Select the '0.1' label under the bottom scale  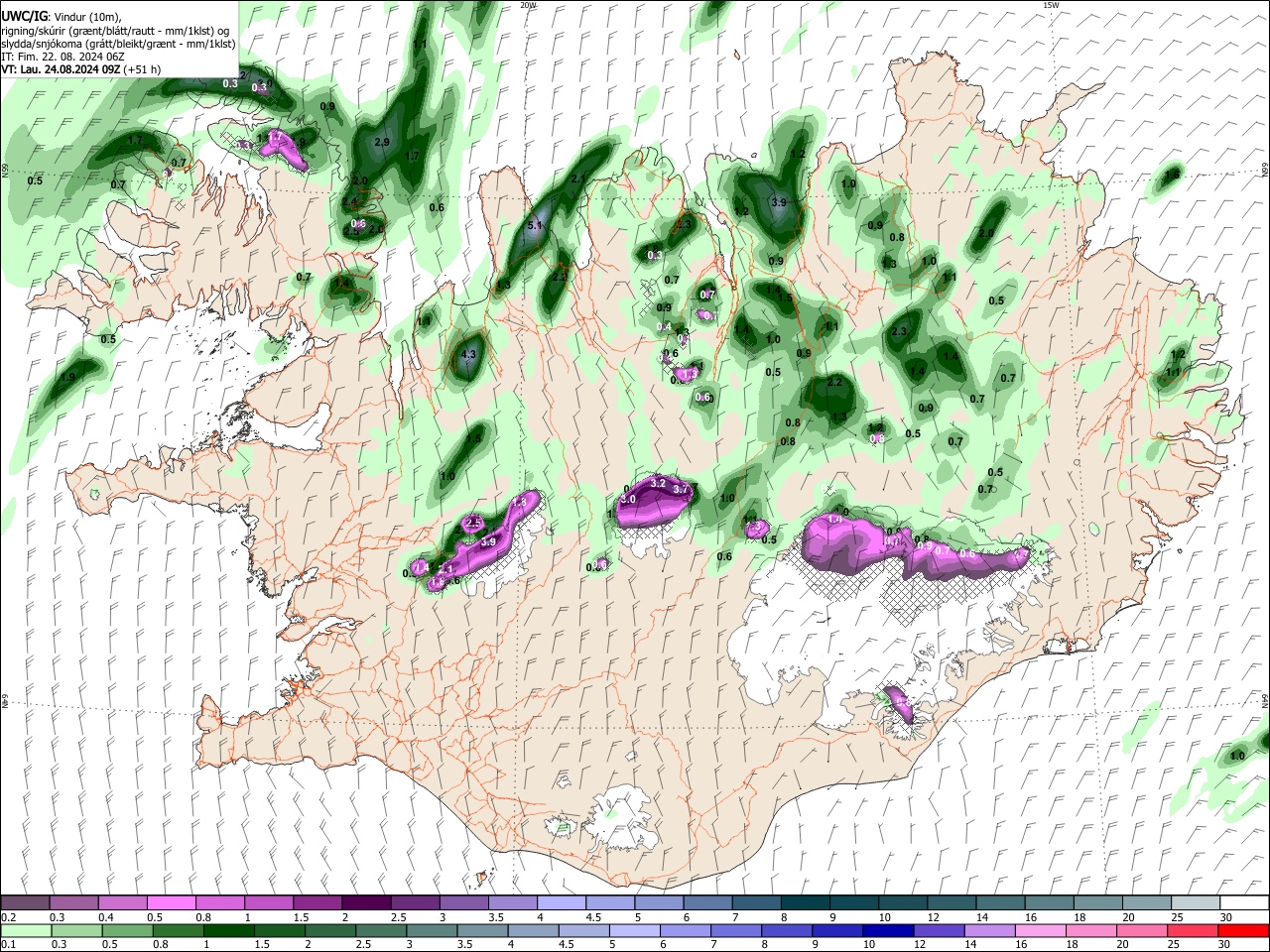tap(8, 944)
